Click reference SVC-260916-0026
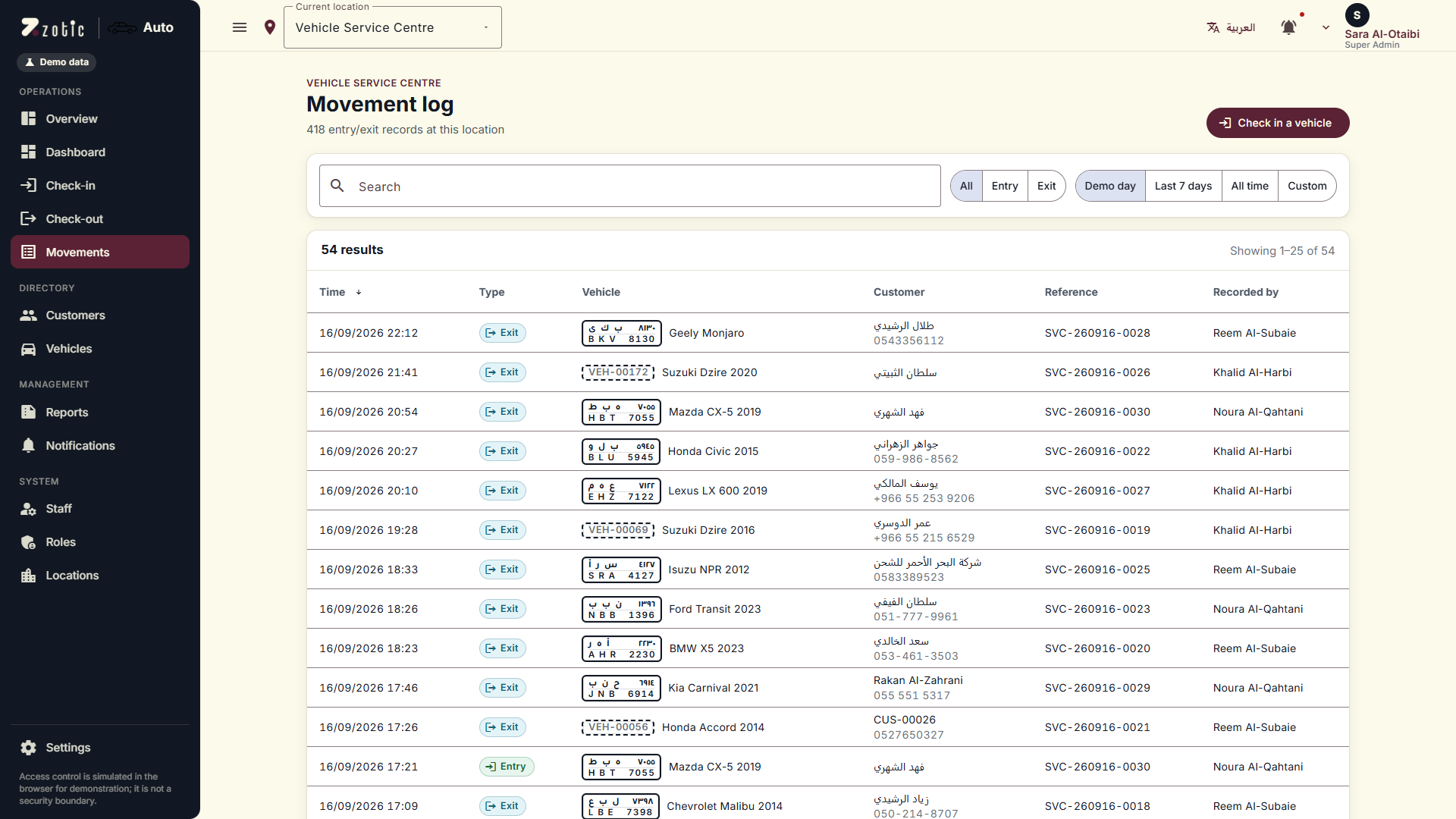Screen dimensions: 1456x819 tap(1097, 372)
